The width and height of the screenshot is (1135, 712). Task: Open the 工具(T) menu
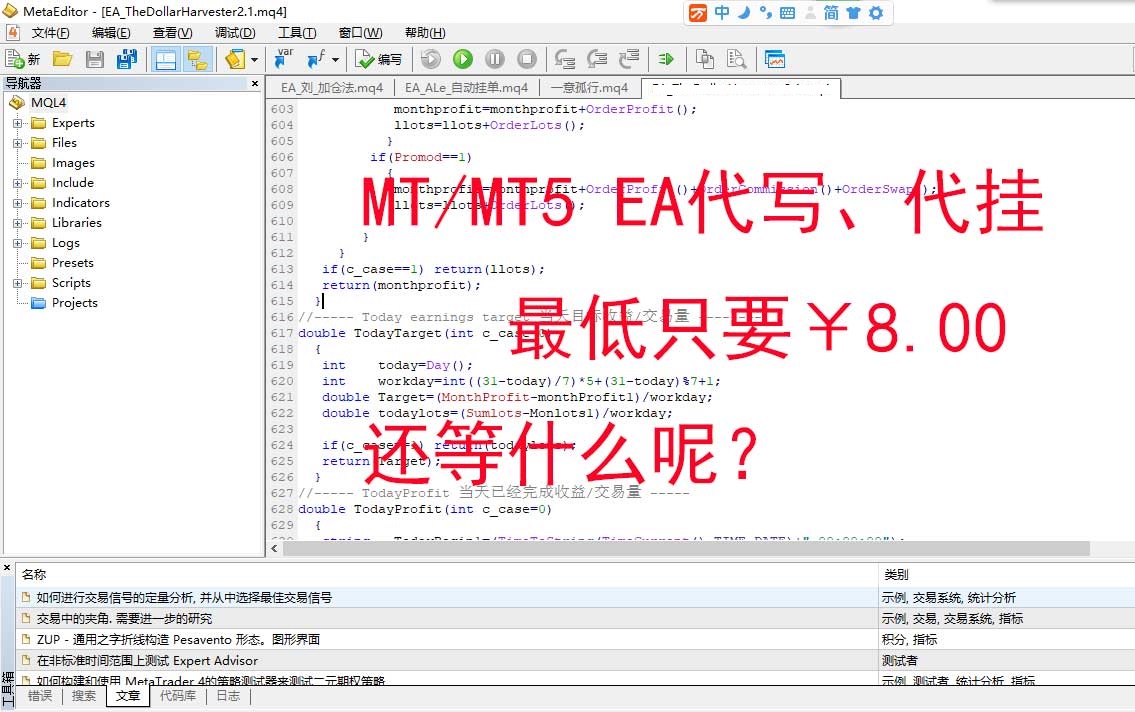click(298, 33)
